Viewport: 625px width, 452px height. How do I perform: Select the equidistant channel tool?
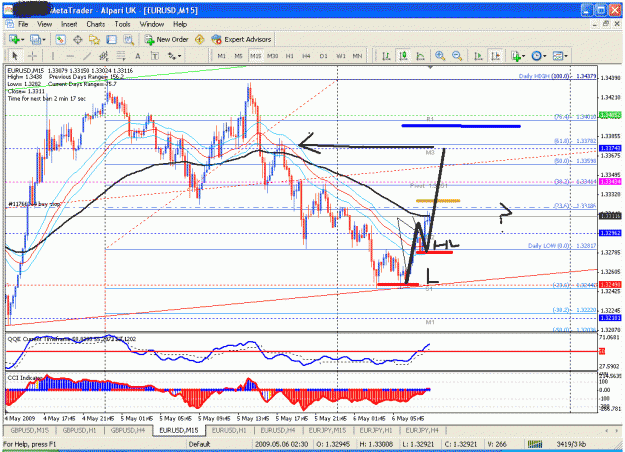coord(104,56)
